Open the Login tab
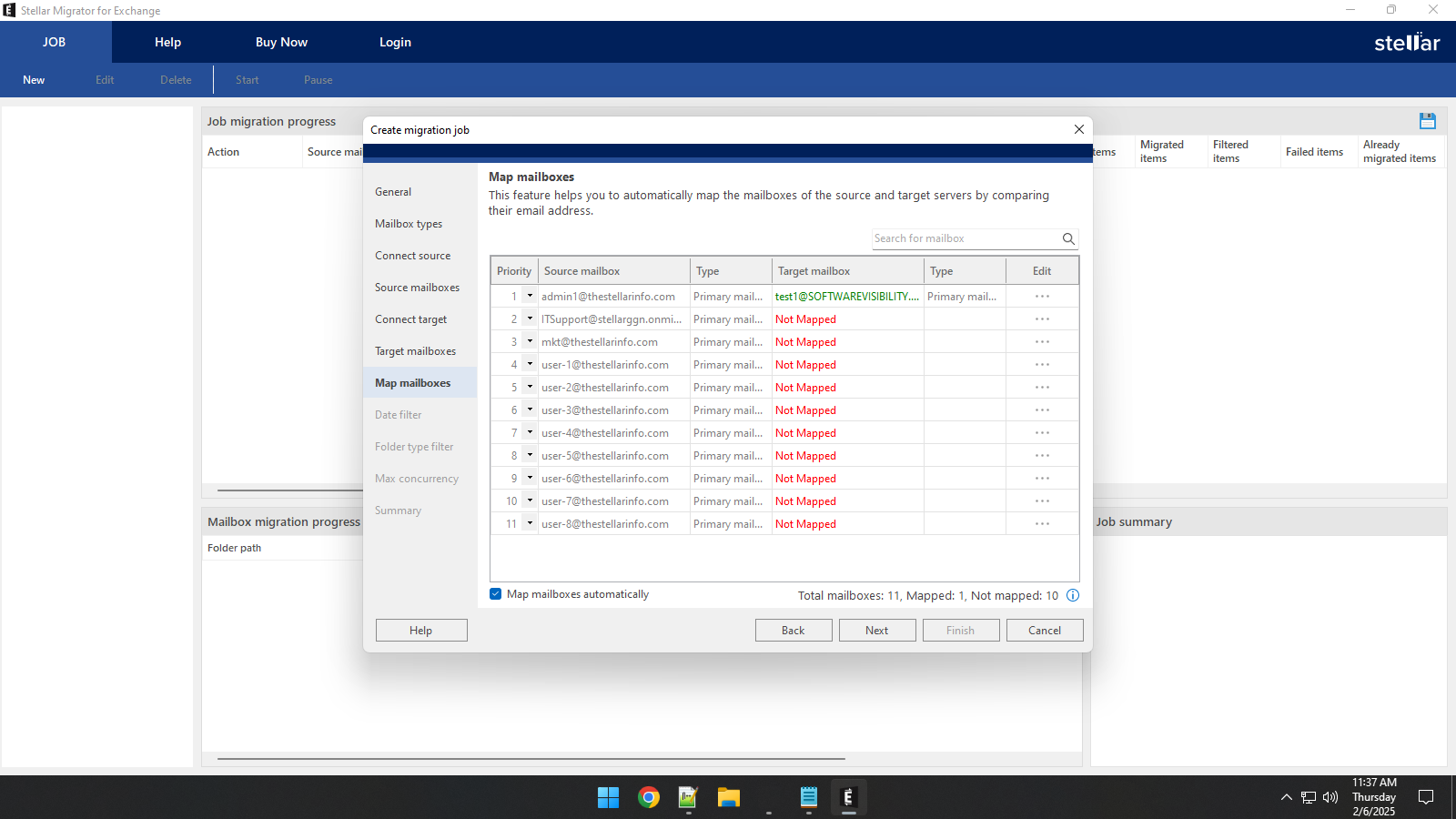Viewport: 1456px width, 819px height. click(395, 42)
